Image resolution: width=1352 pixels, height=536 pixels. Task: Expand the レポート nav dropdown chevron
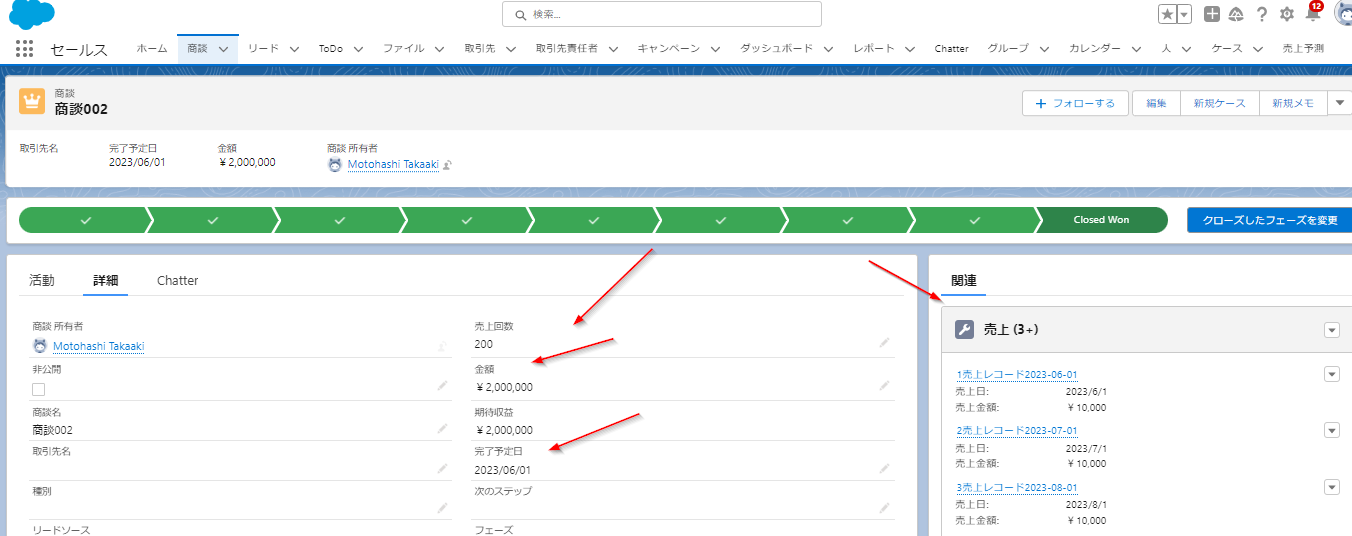click(910, 48)
